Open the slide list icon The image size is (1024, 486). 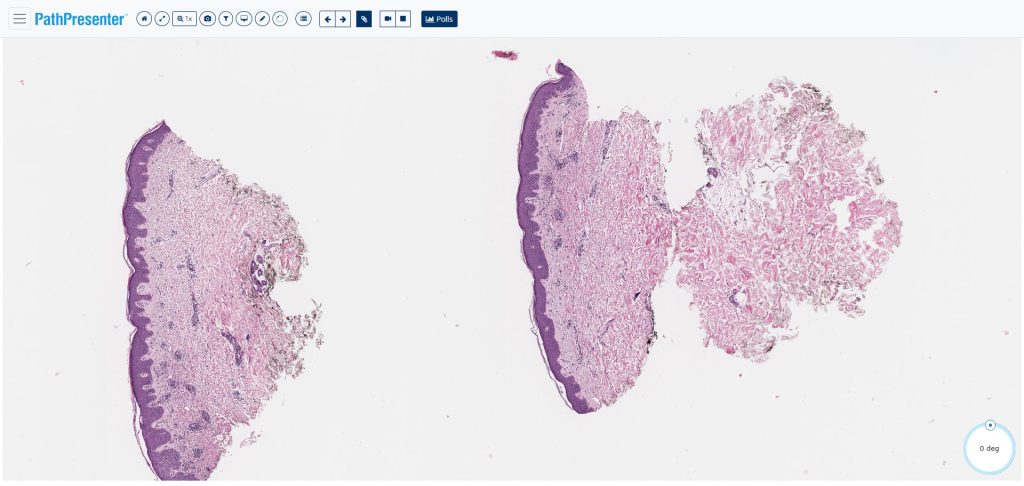(303, 19)
